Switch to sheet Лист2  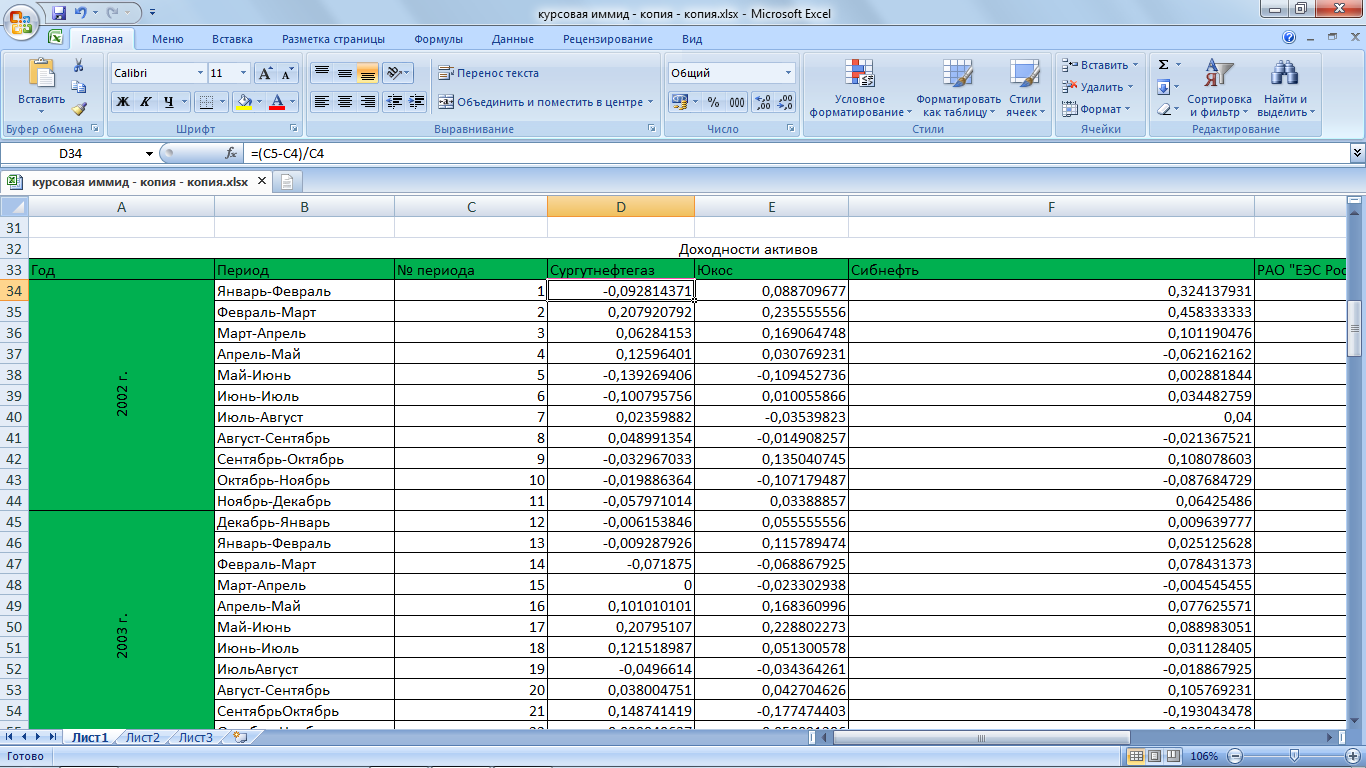click(x=143, y=737)
